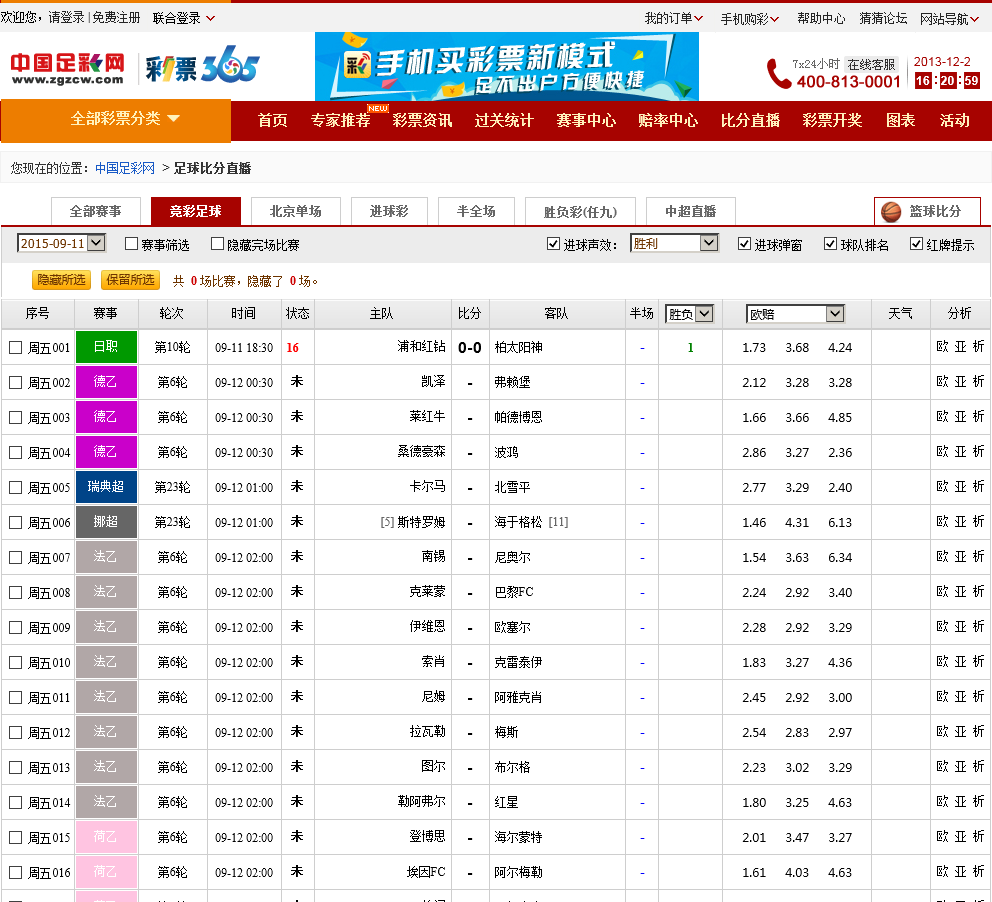This screenshot has height=902, width=992.
Task: Select the checkbox for match 周五005
Action: [16, 488]
